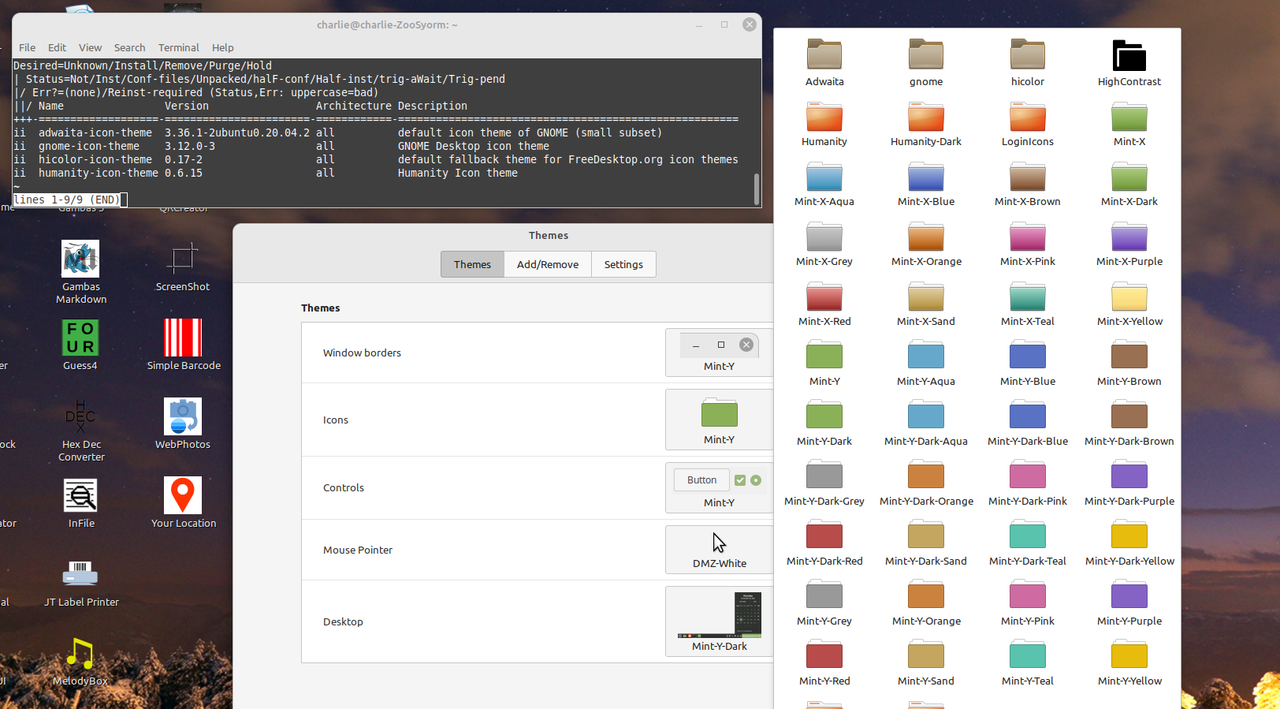The image size is (1280, 709).
Task: Select the Adwaita icon theme folder
Action: tap(824, 64)
